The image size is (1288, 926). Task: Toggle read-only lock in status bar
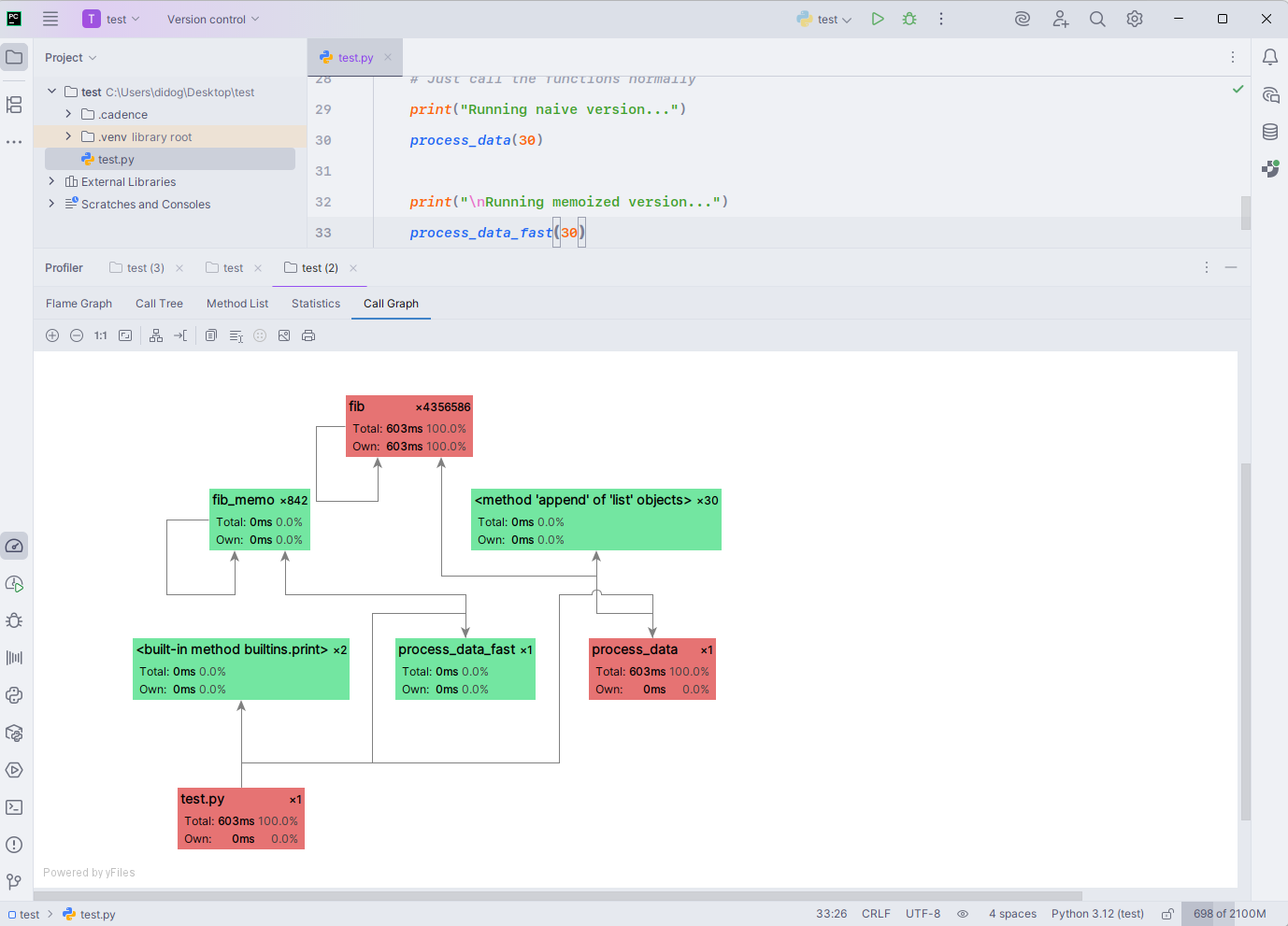coord(1167,914)
